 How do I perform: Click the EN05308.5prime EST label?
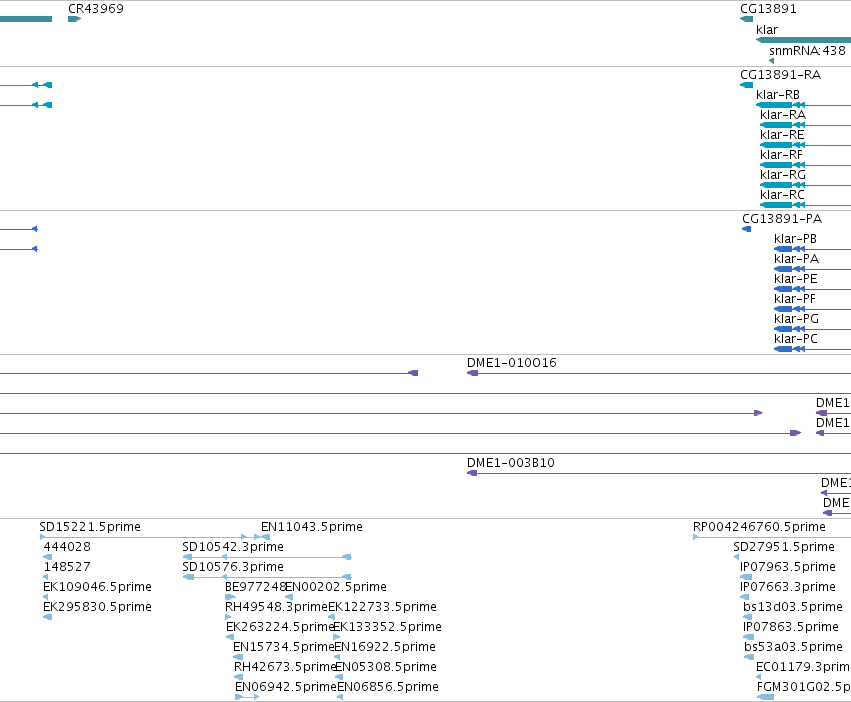[x=386, y=667]
